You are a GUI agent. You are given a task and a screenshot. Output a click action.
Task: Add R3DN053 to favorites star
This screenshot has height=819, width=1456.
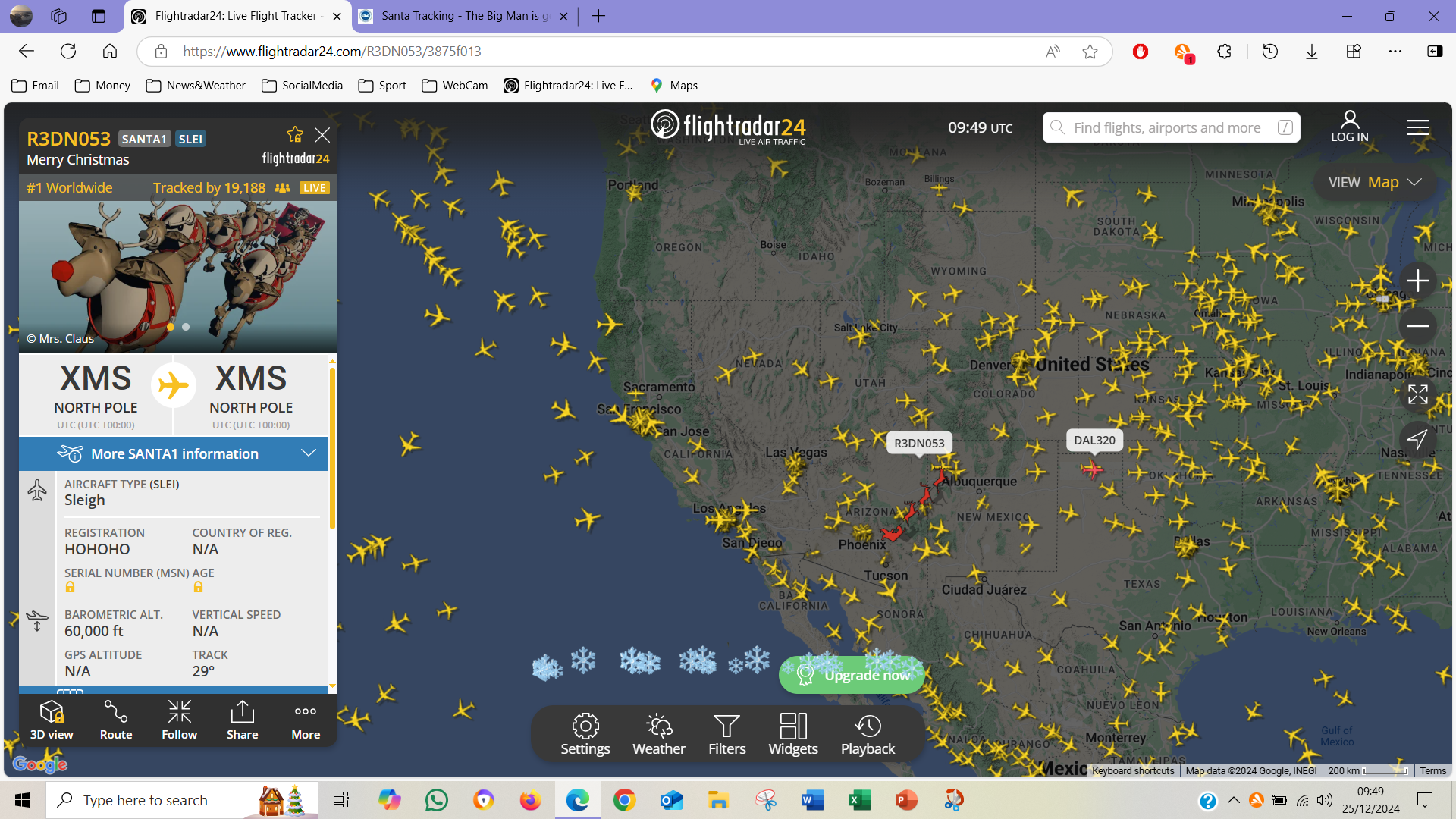coord(295,135)
